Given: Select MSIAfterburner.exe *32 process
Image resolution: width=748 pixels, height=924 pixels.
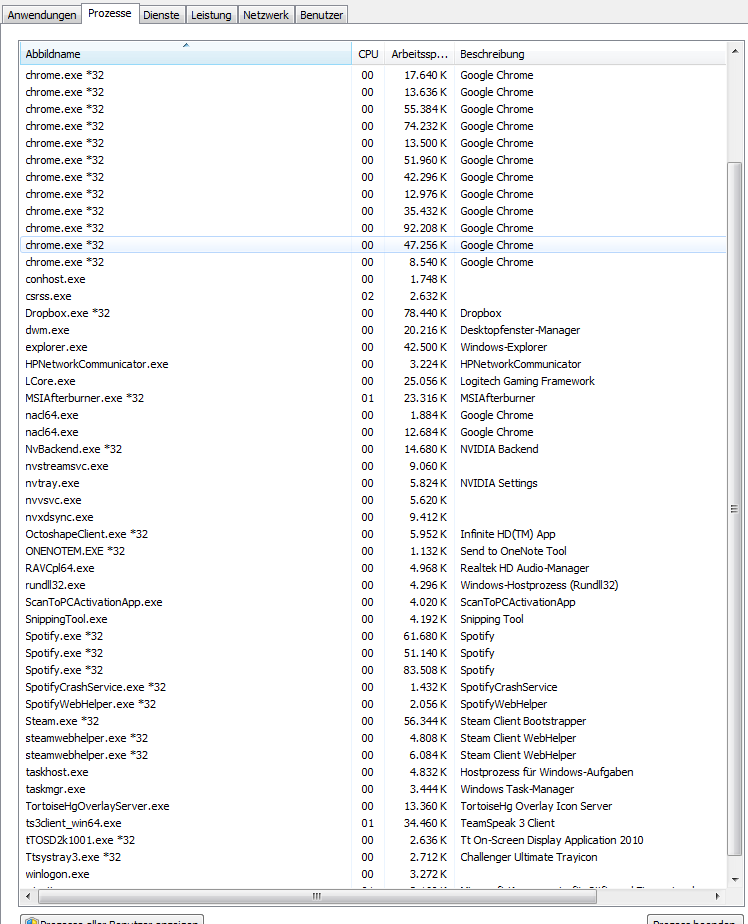Looking at the screenshot, I should click(x=373, y=398).
